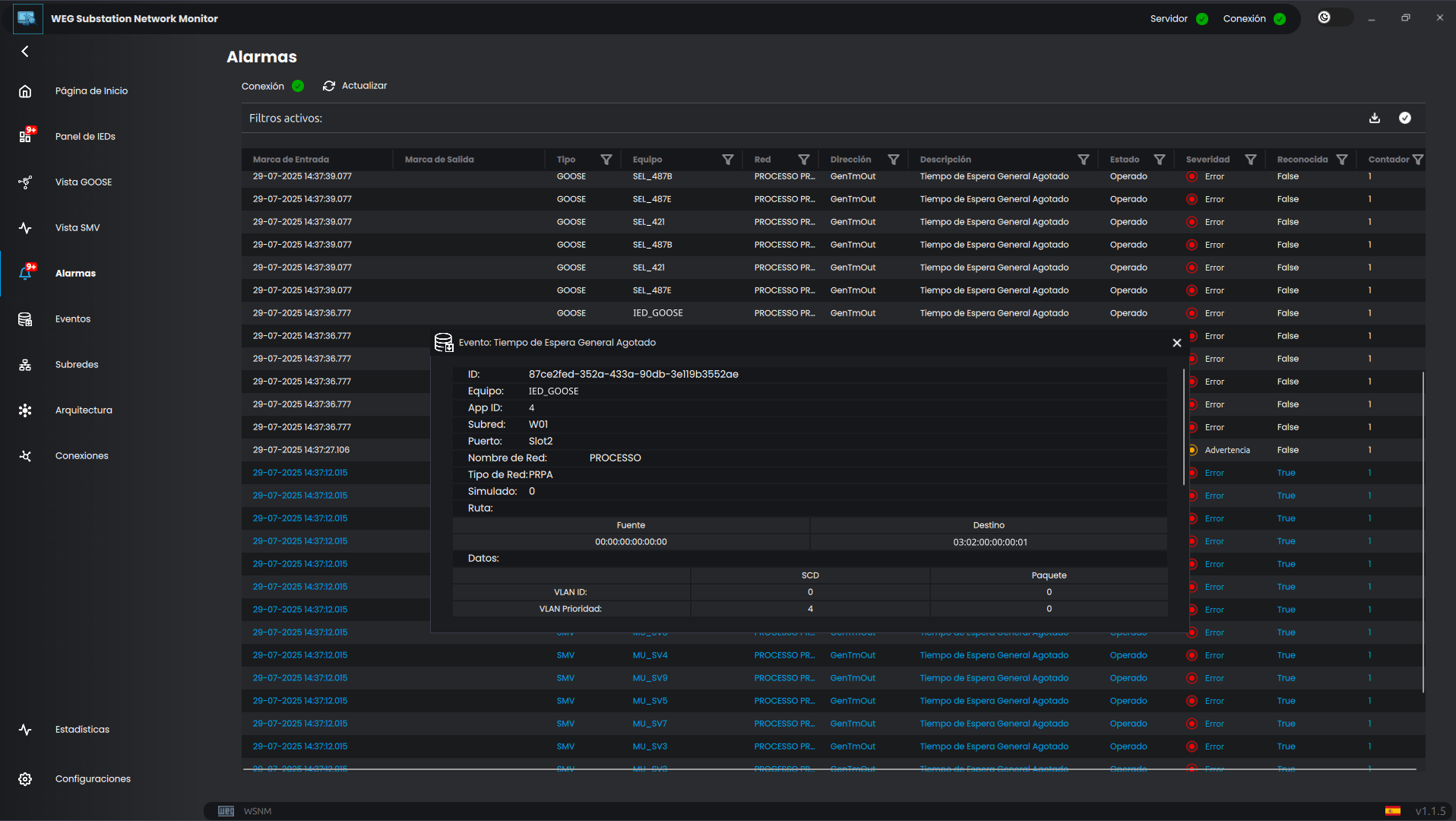Viewport: 1456px width, 821px height.
Task: Open the Equipo column filter
Action: [x=727, y=160]
